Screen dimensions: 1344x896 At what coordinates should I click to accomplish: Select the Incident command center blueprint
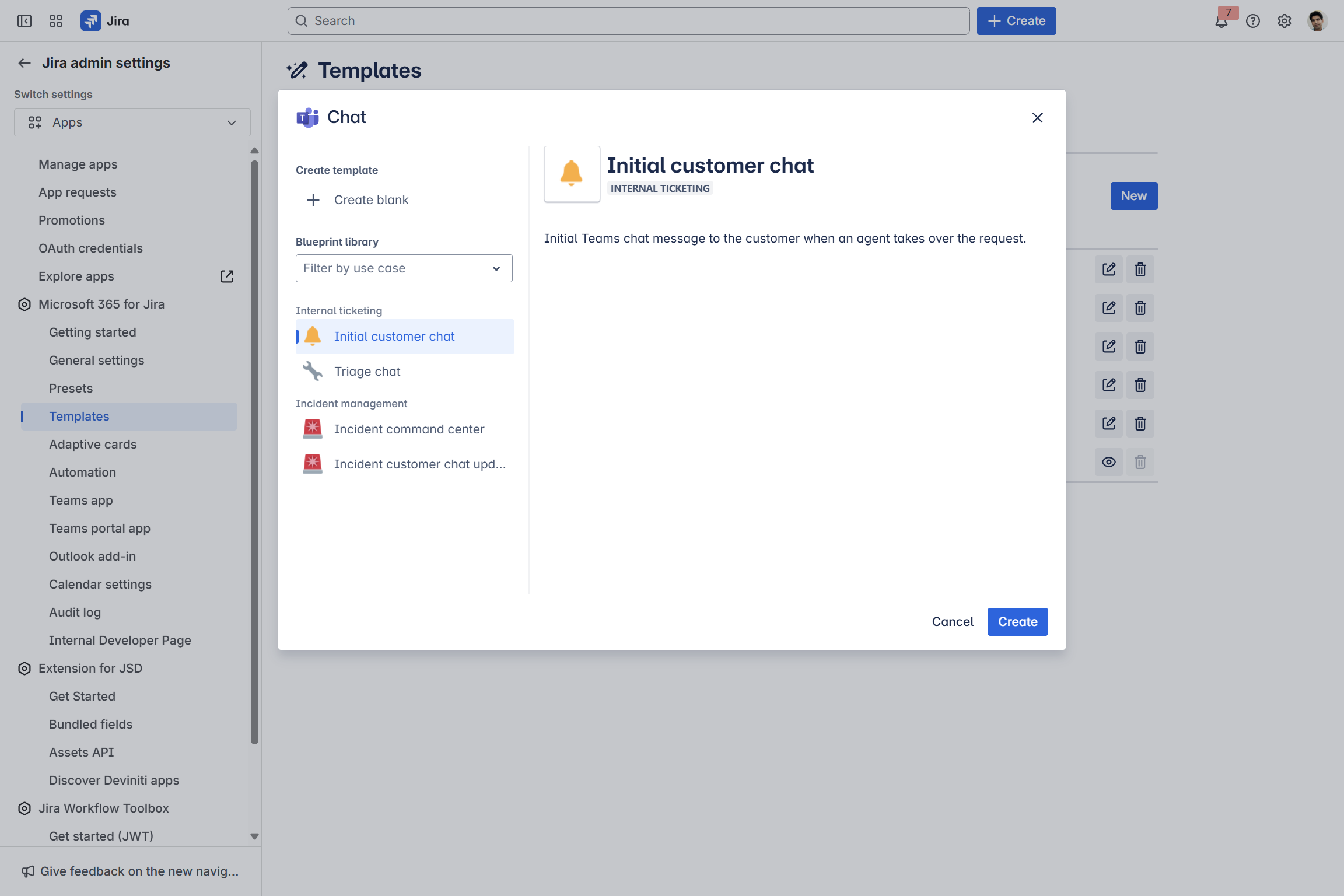coord(409,429)
